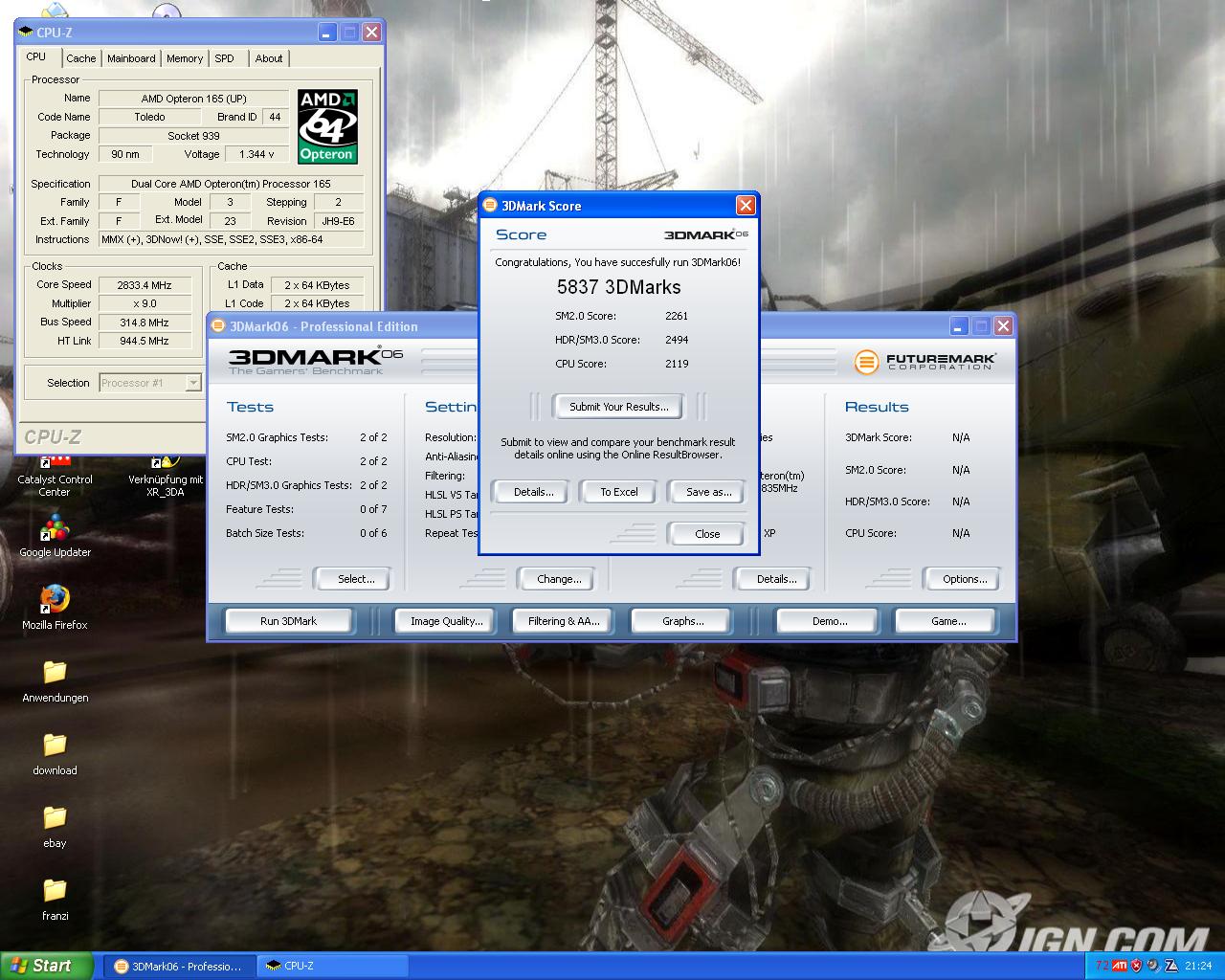
Task: Click the CPU name field AMD Opteron 165
Action: coord(193,99)
